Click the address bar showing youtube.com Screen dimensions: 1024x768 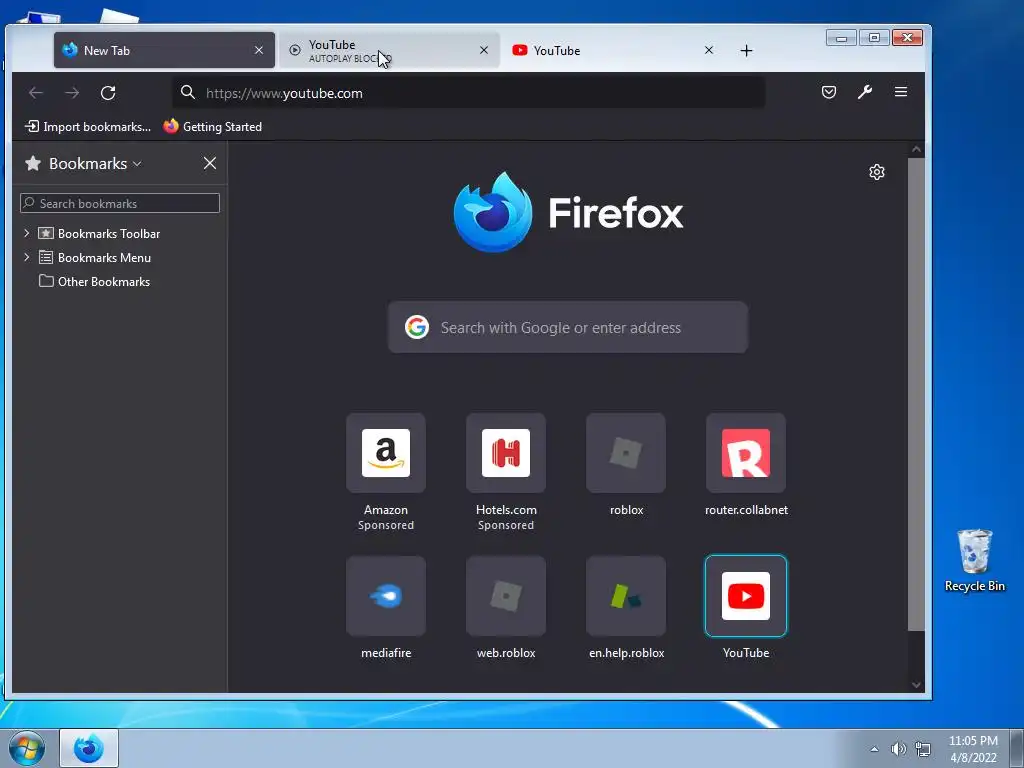468,93
